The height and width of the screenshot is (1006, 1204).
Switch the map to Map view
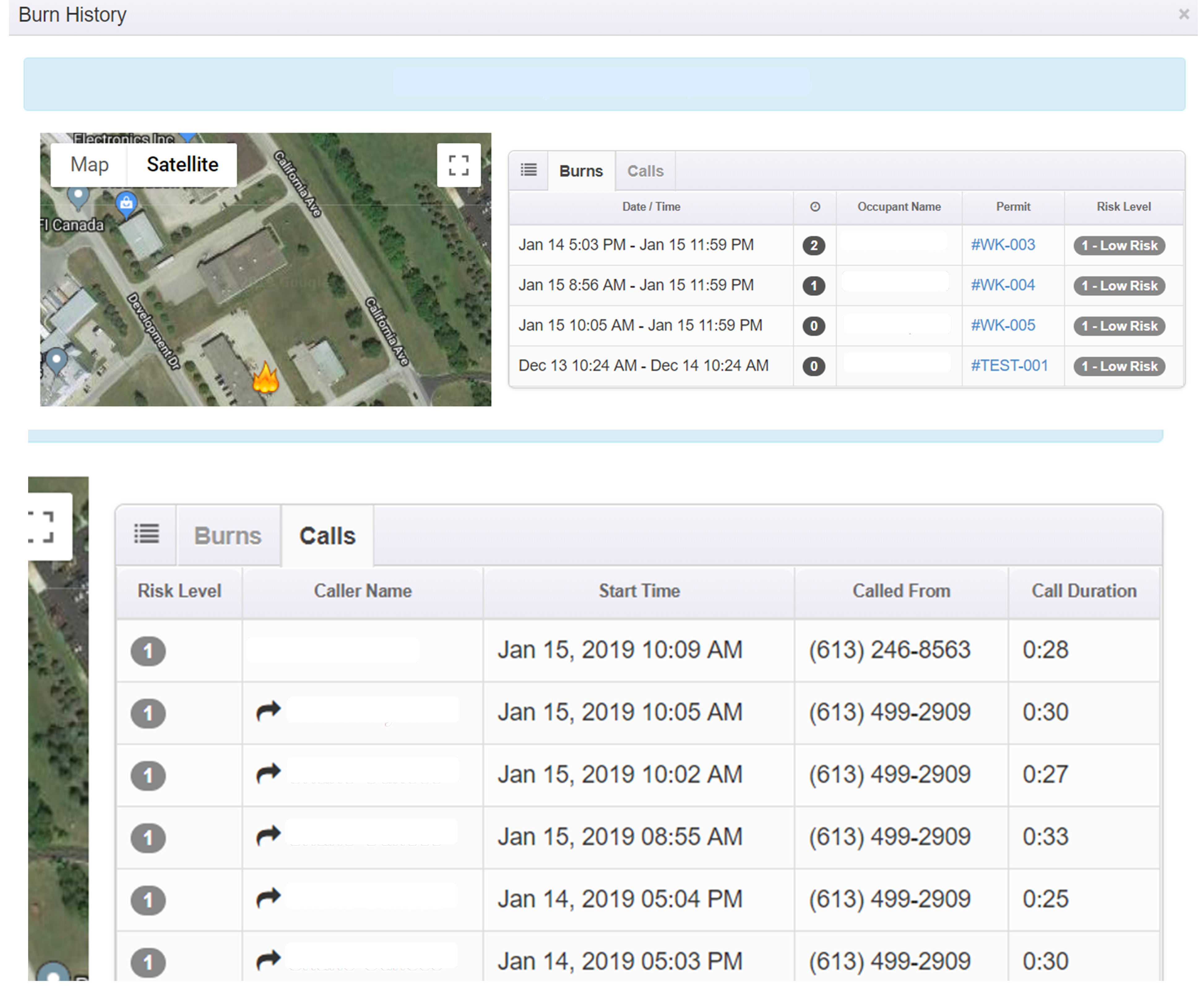[89, 165]
